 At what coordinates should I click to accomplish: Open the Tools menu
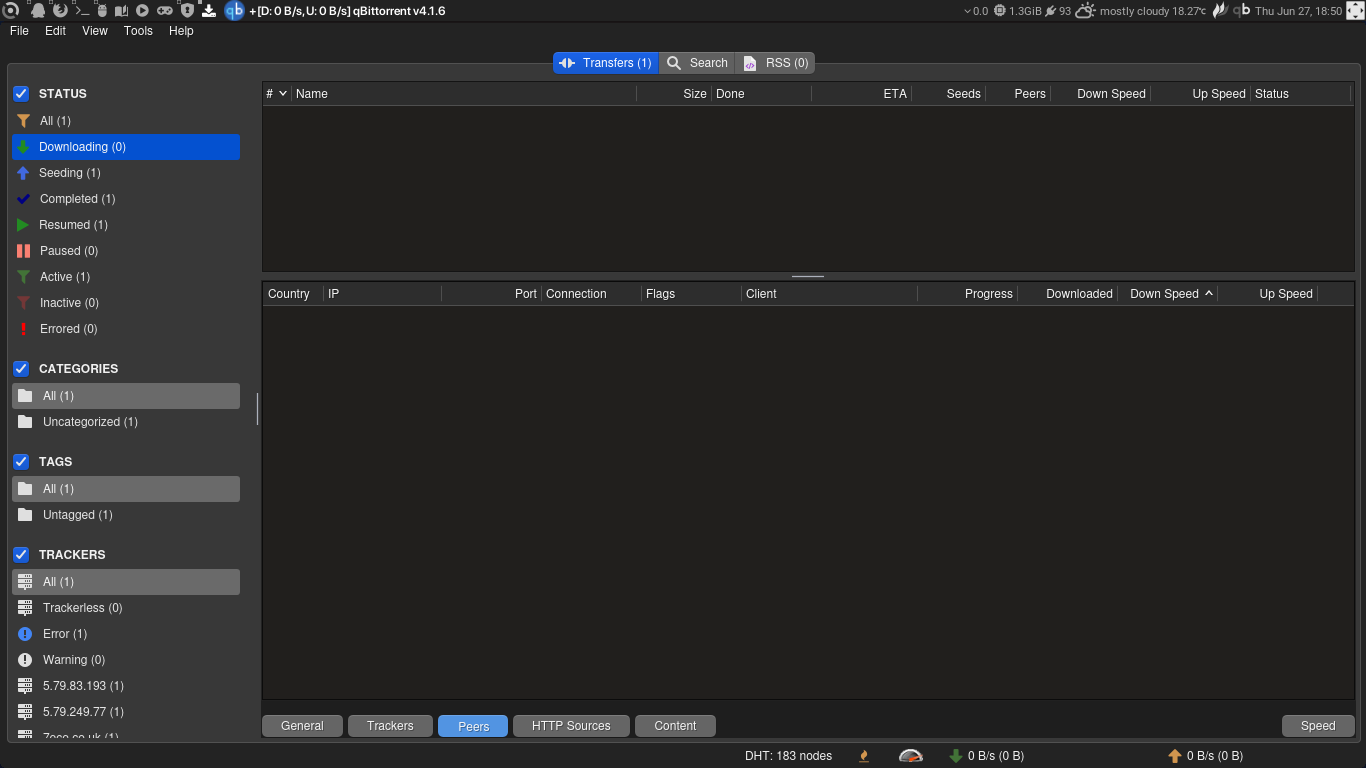(x=138, y=31)
